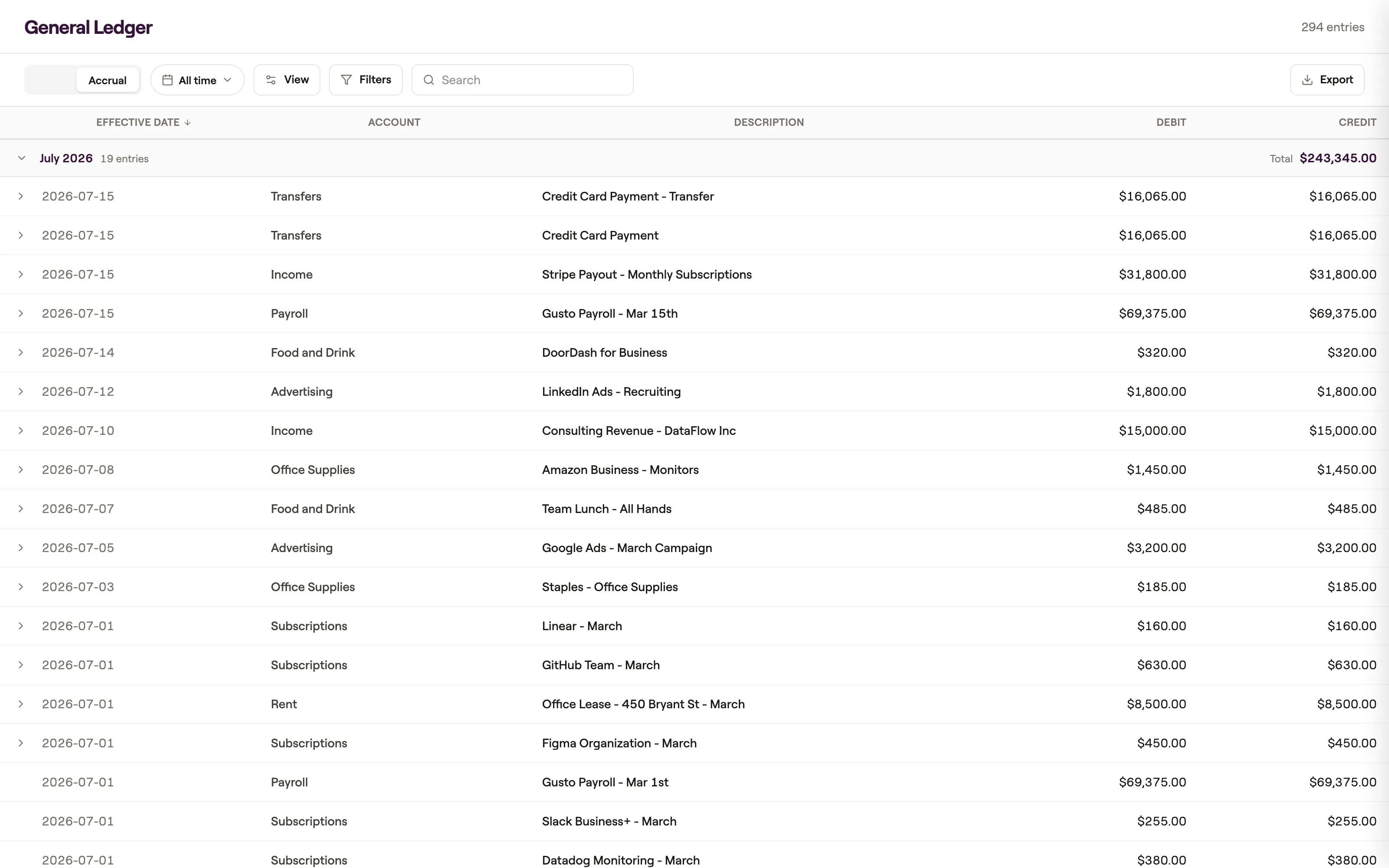Expand the LinkedIn Ads - Recruiting row
This screenshot has width=1389, height=868.
click(x=21, y=391)
